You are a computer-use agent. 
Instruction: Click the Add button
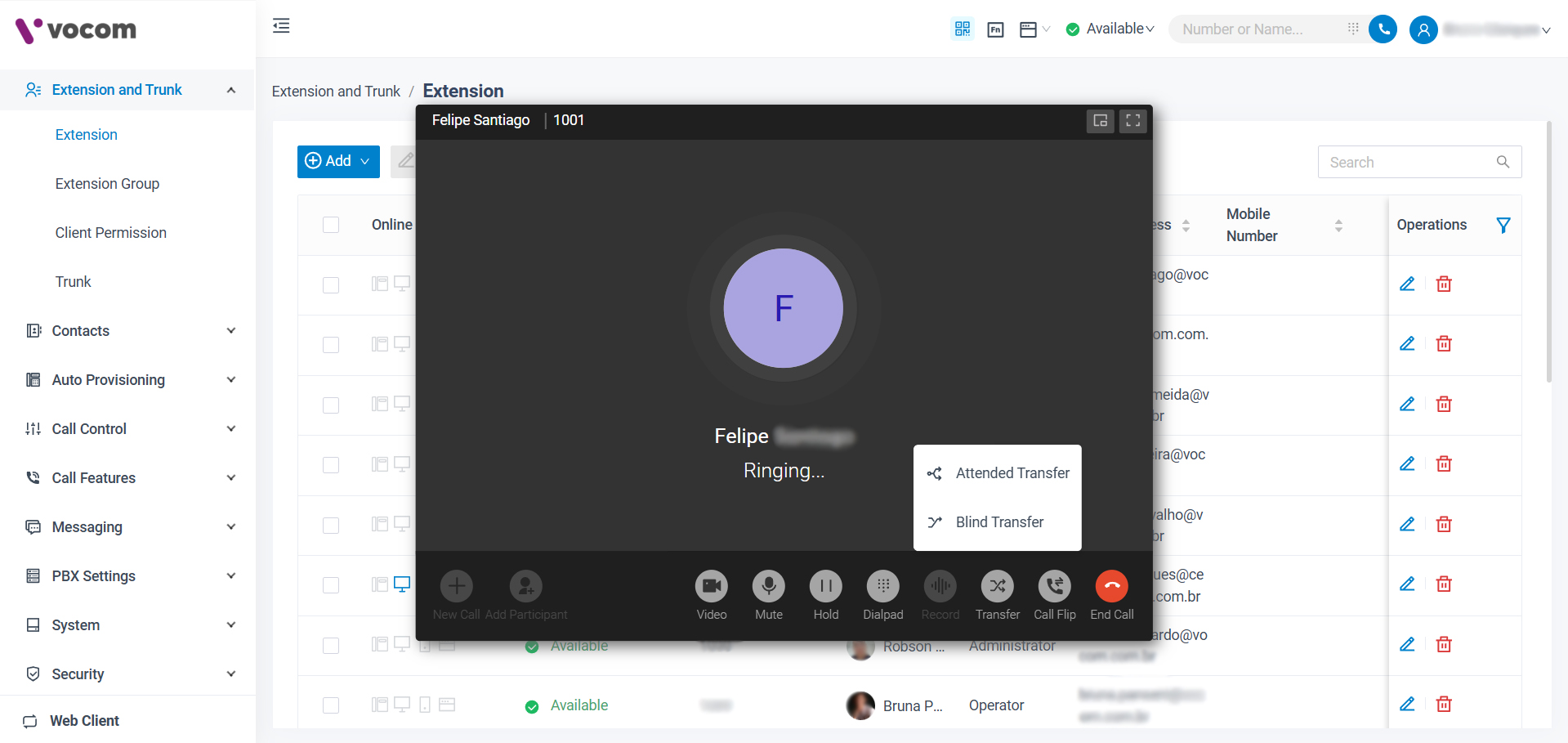point(337,162)
